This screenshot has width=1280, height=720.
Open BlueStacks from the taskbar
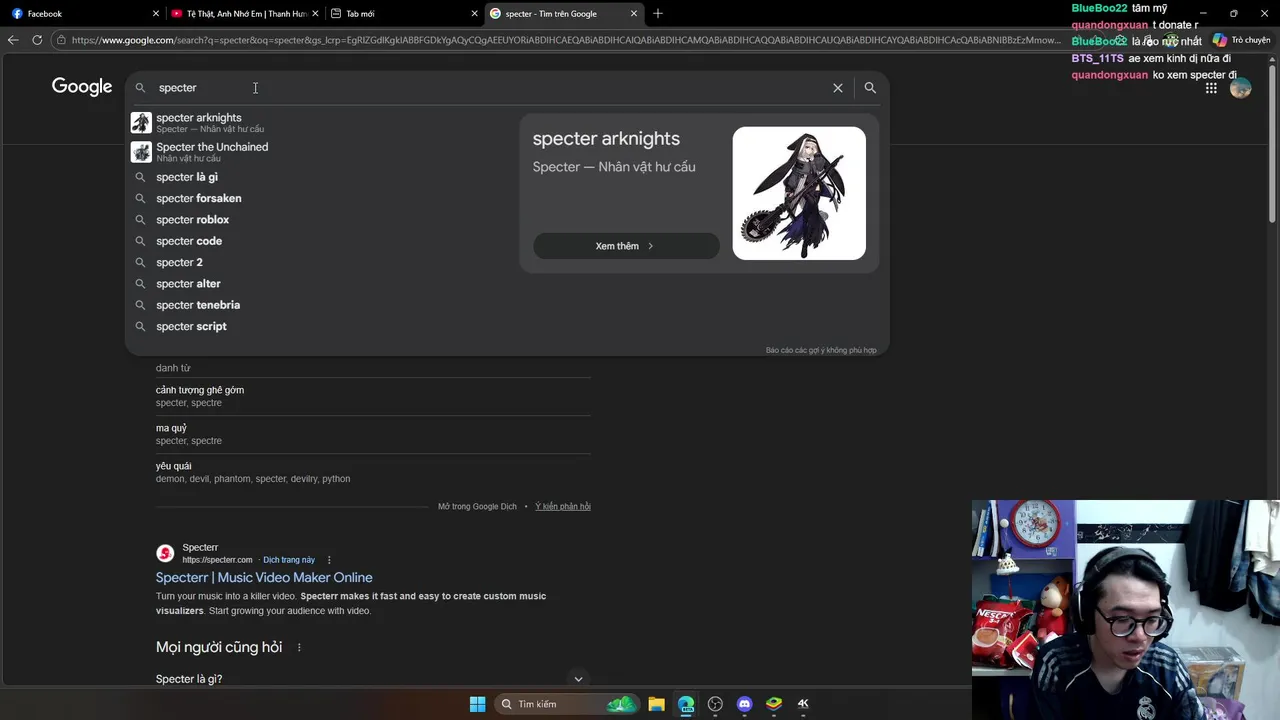[x=774, y=704]
